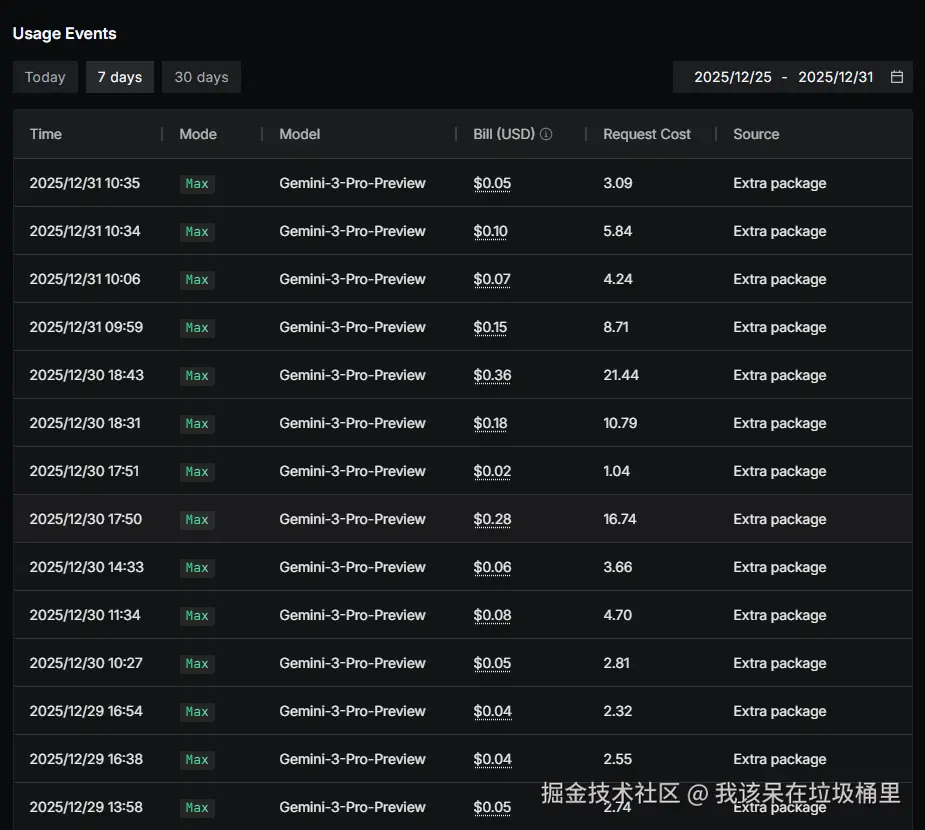The image size is (925, 830).
Task: Open the $0.28 bill link at 12/30 17:50
Action: (490, 519)
